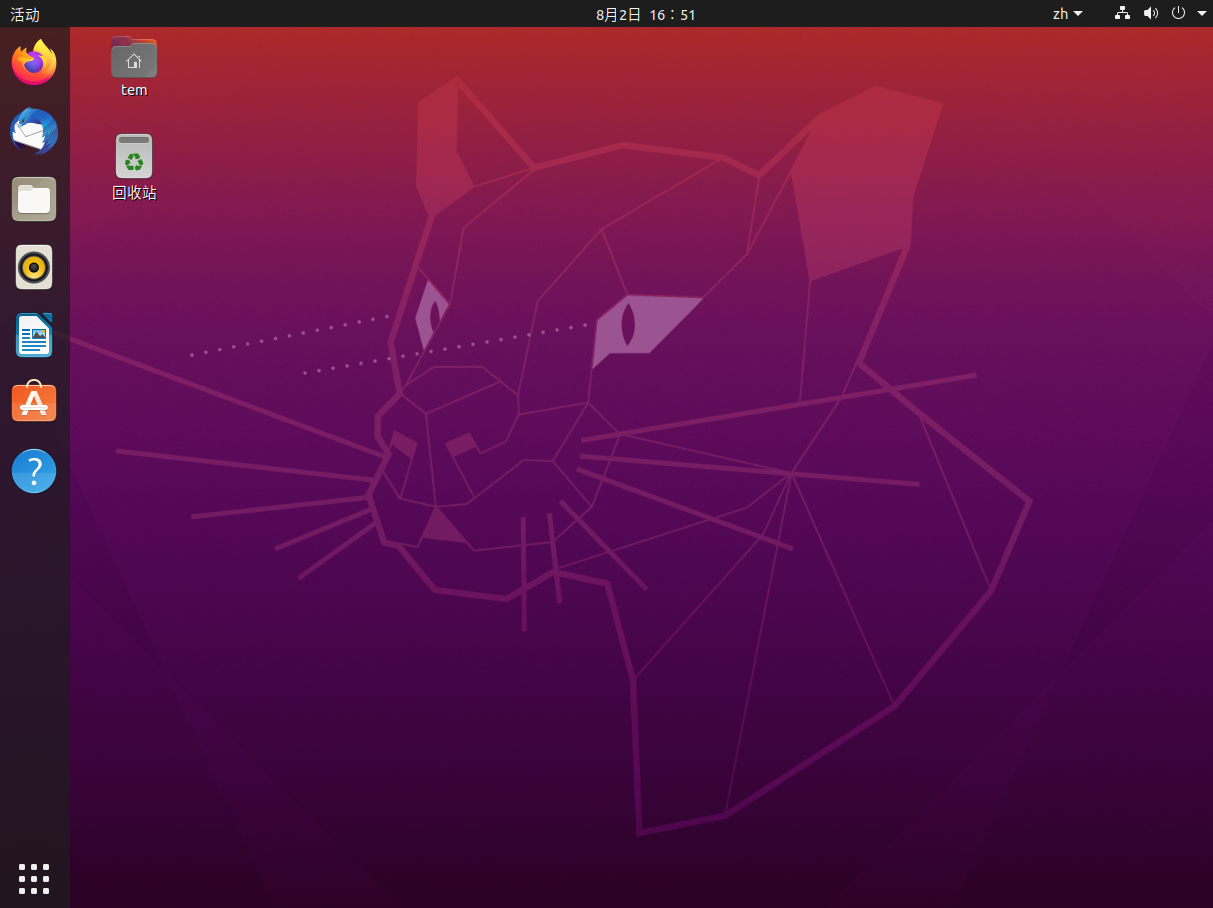Click the power icon in top bar
Image resolution: width=1213 pixels, height=908 pixels.
click(x=1178, y=13)
